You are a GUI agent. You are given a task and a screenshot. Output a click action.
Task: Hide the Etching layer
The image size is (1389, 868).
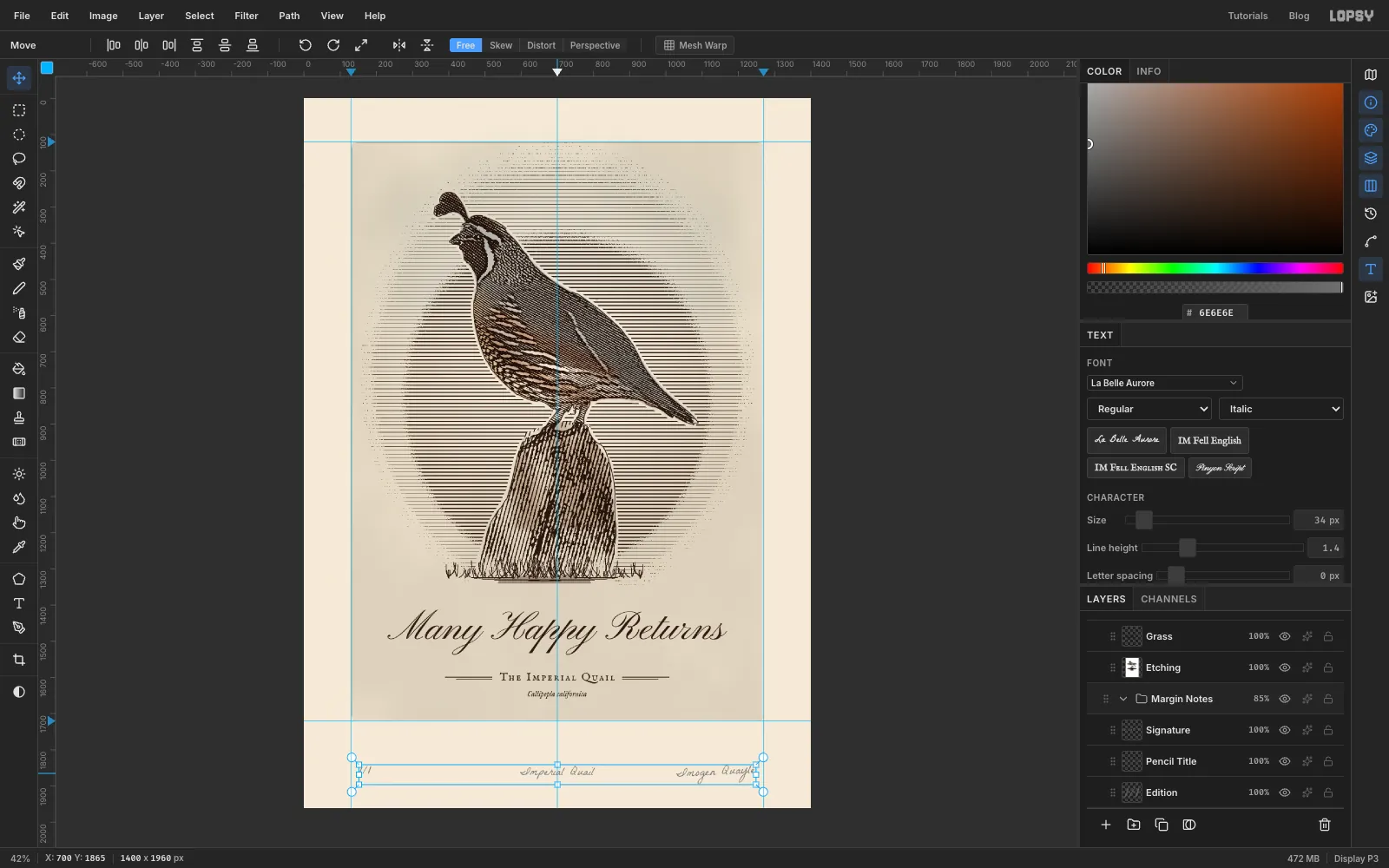[x=1285, y=667]
